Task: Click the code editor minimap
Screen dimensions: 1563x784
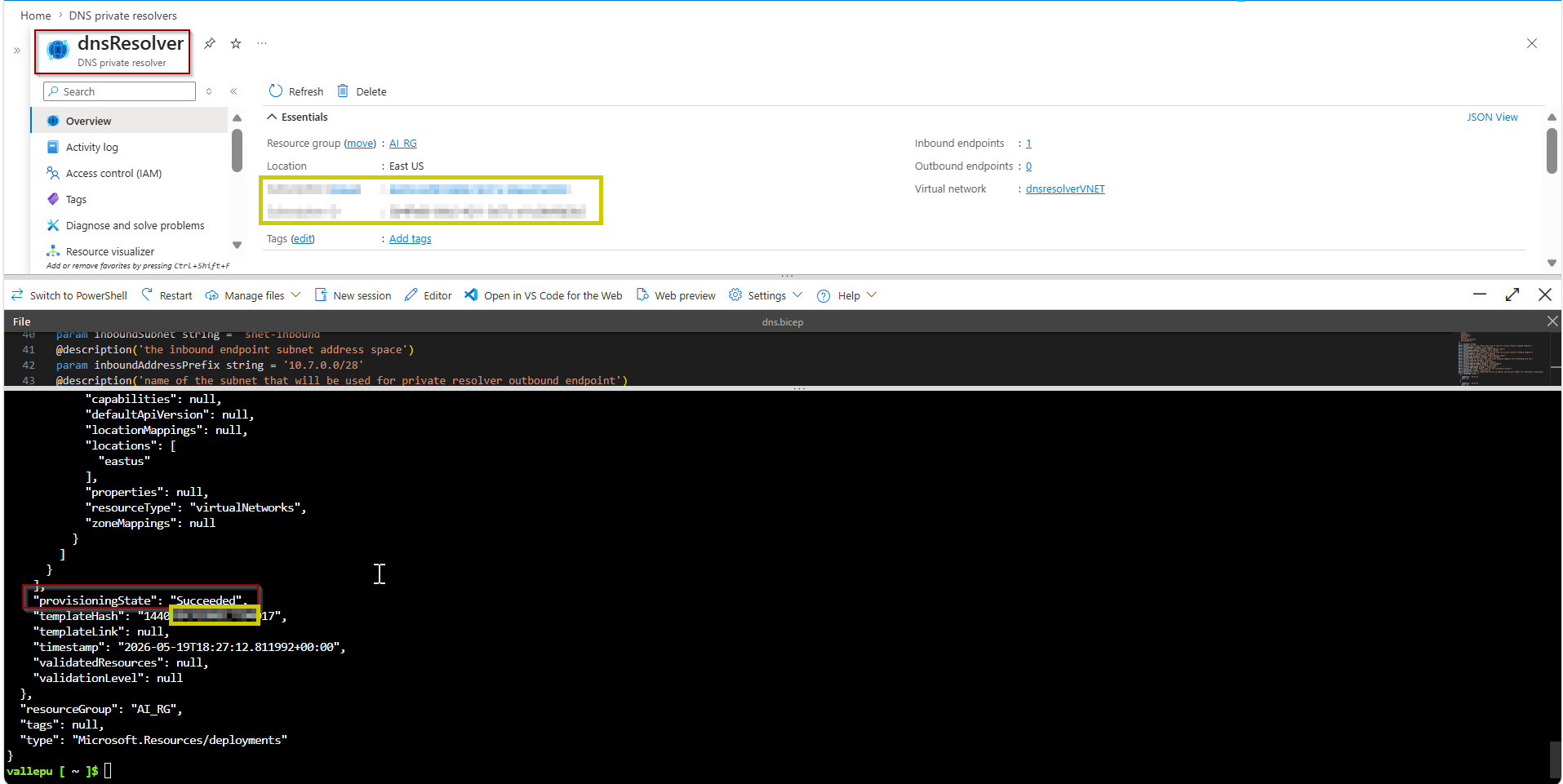Action: tap(1501, 358)
